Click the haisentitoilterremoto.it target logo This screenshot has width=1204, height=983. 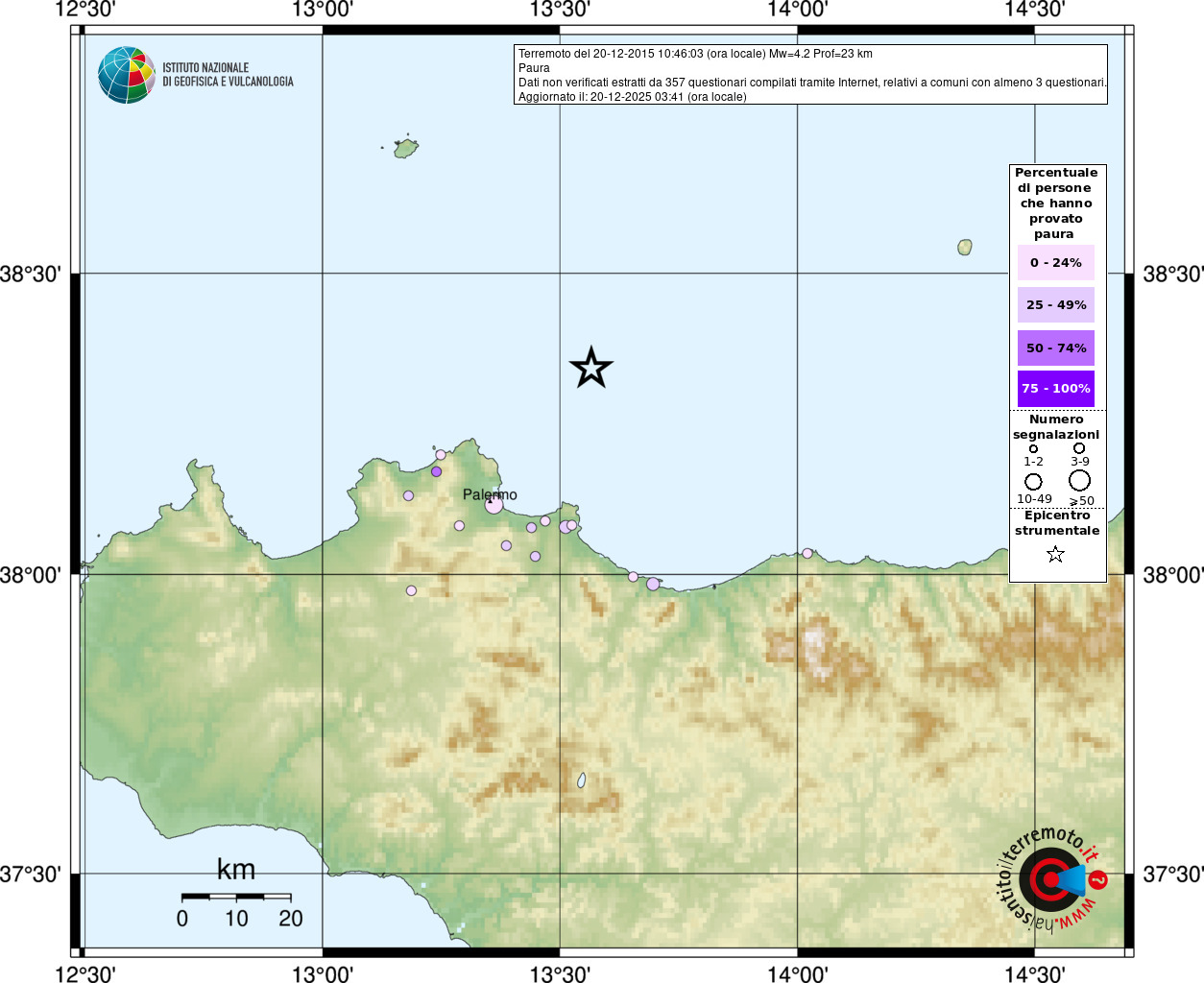1050,879
